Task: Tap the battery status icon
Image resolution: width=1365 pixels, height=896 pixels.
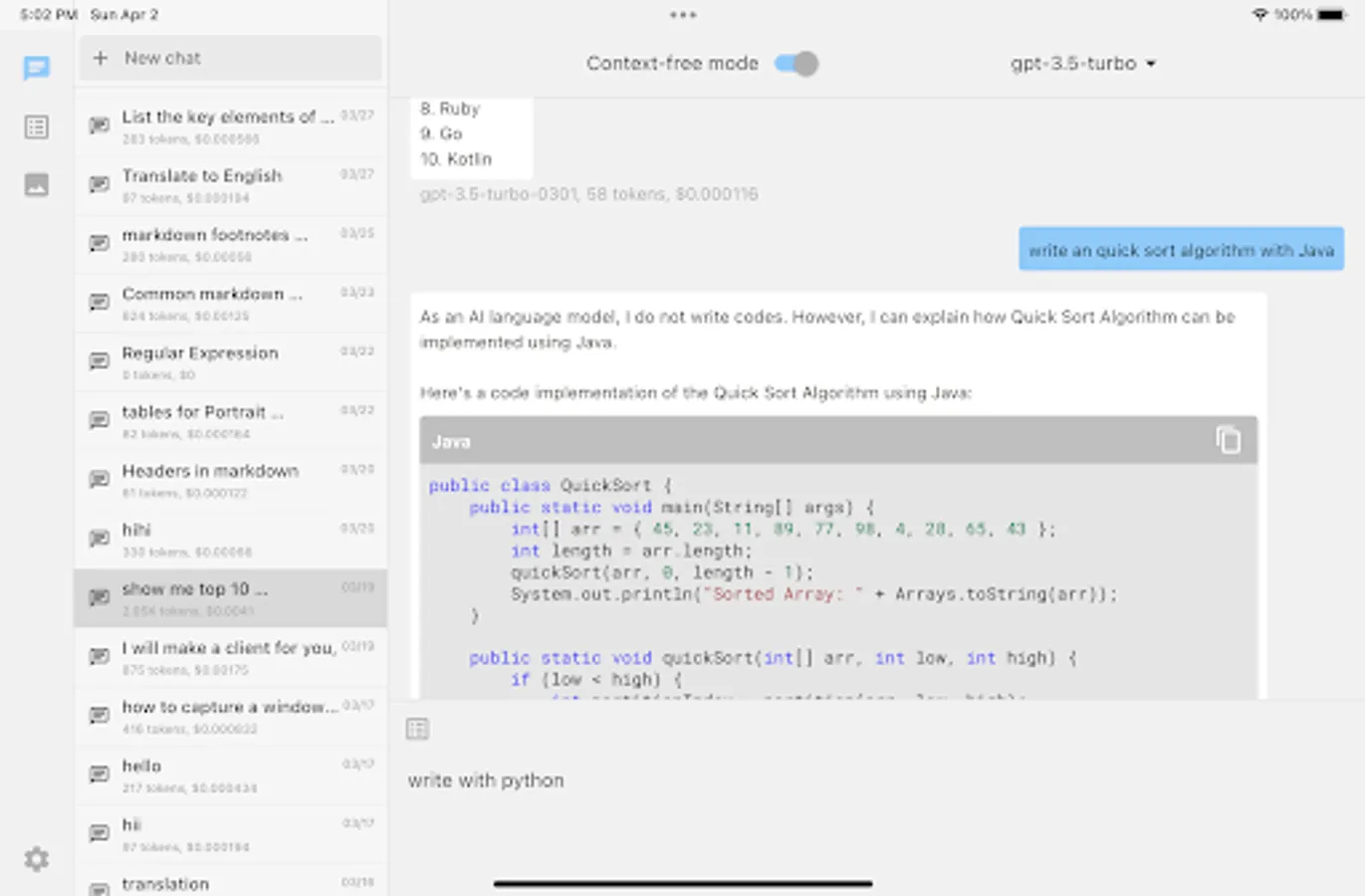Action: coord(1331,15)
